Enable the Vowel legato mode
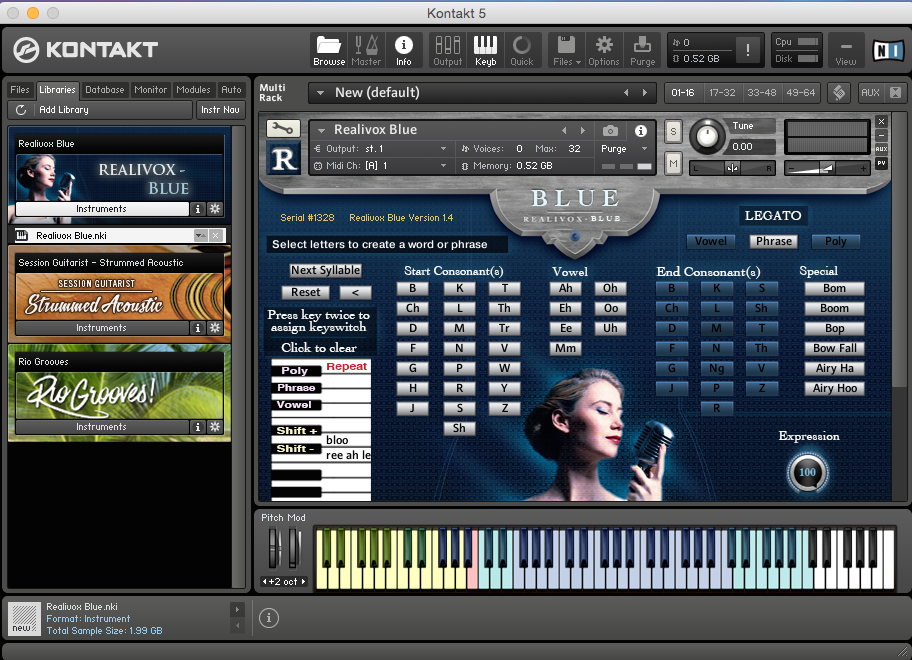 (x=711, y=241)
